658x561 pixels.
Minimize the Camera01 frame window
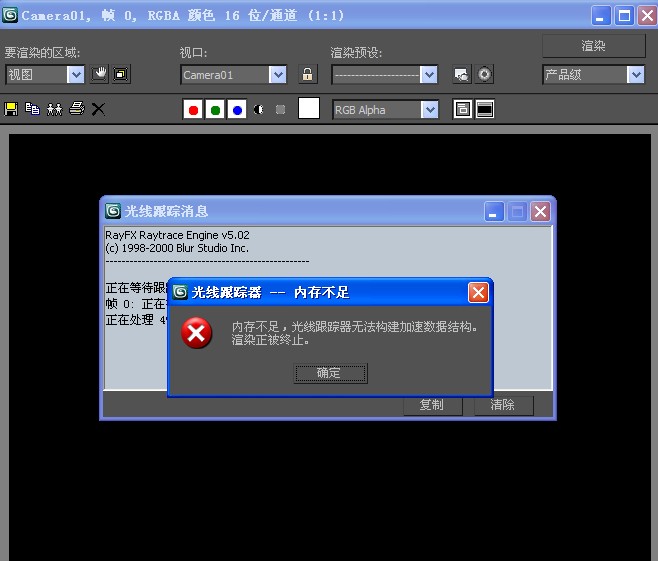pos(601,16)
